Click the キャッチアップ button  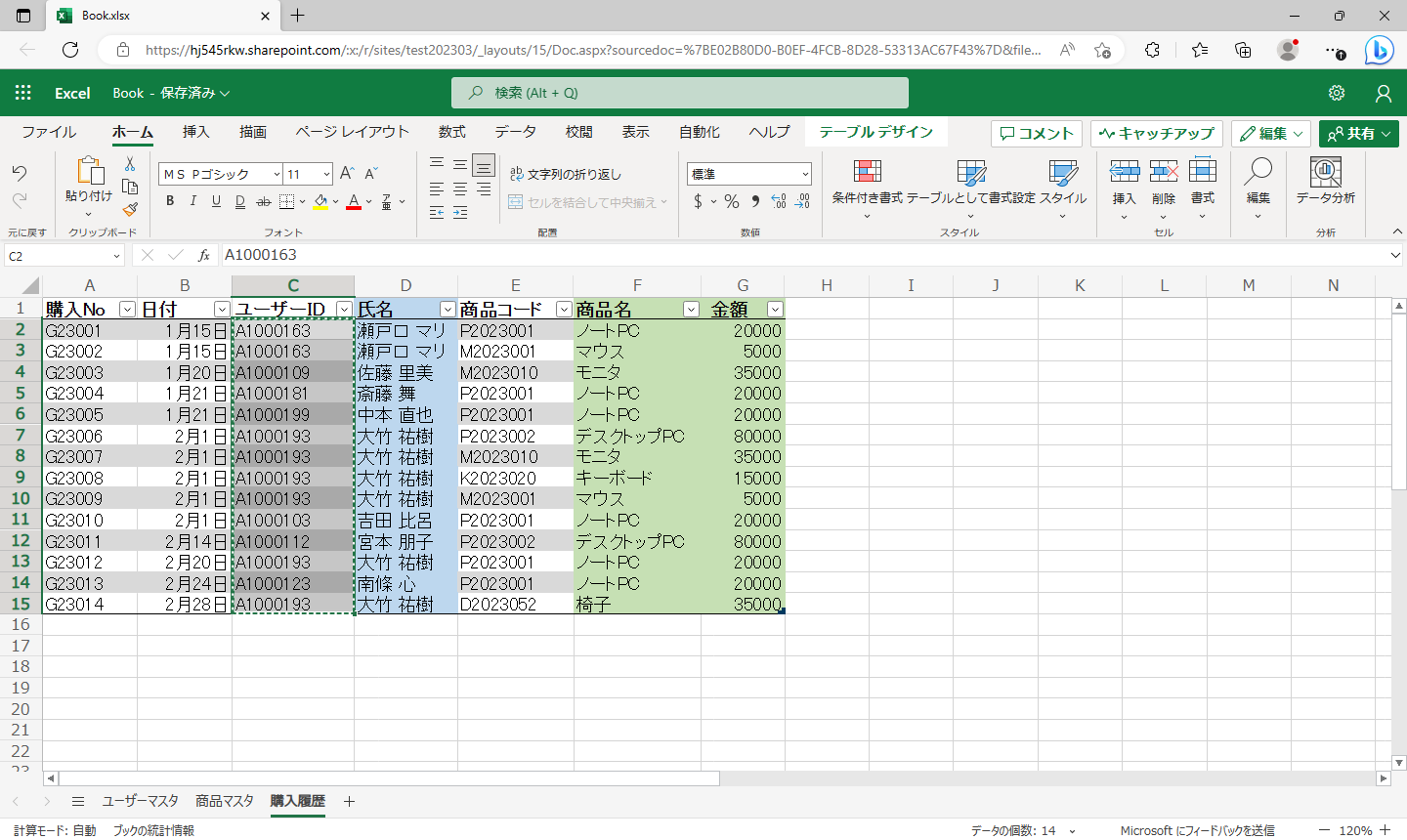[x=1157, y=133]
